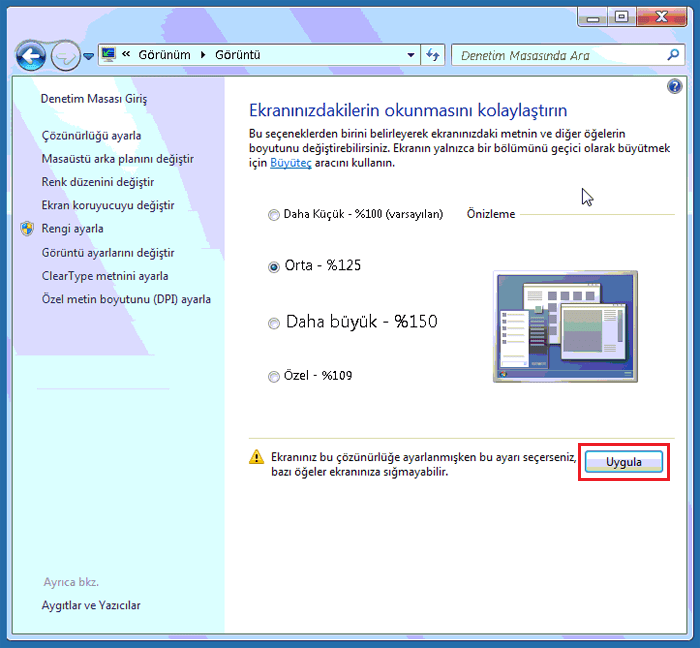Open Özel metin boyutunu (DPI) ayarla
The image size is (700, 648).
126,299
